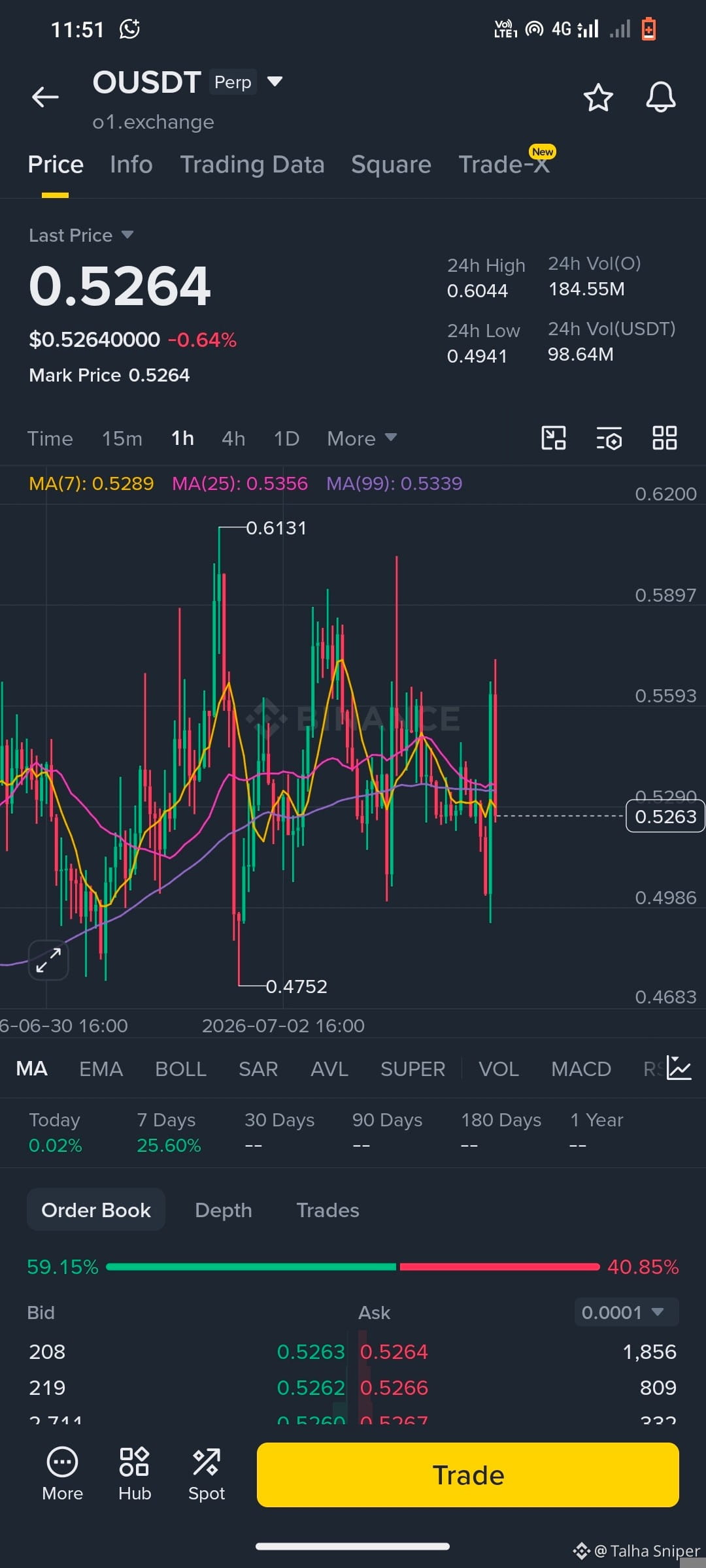
Task: Select the 4h chart interval
Action: coord(233,438)
